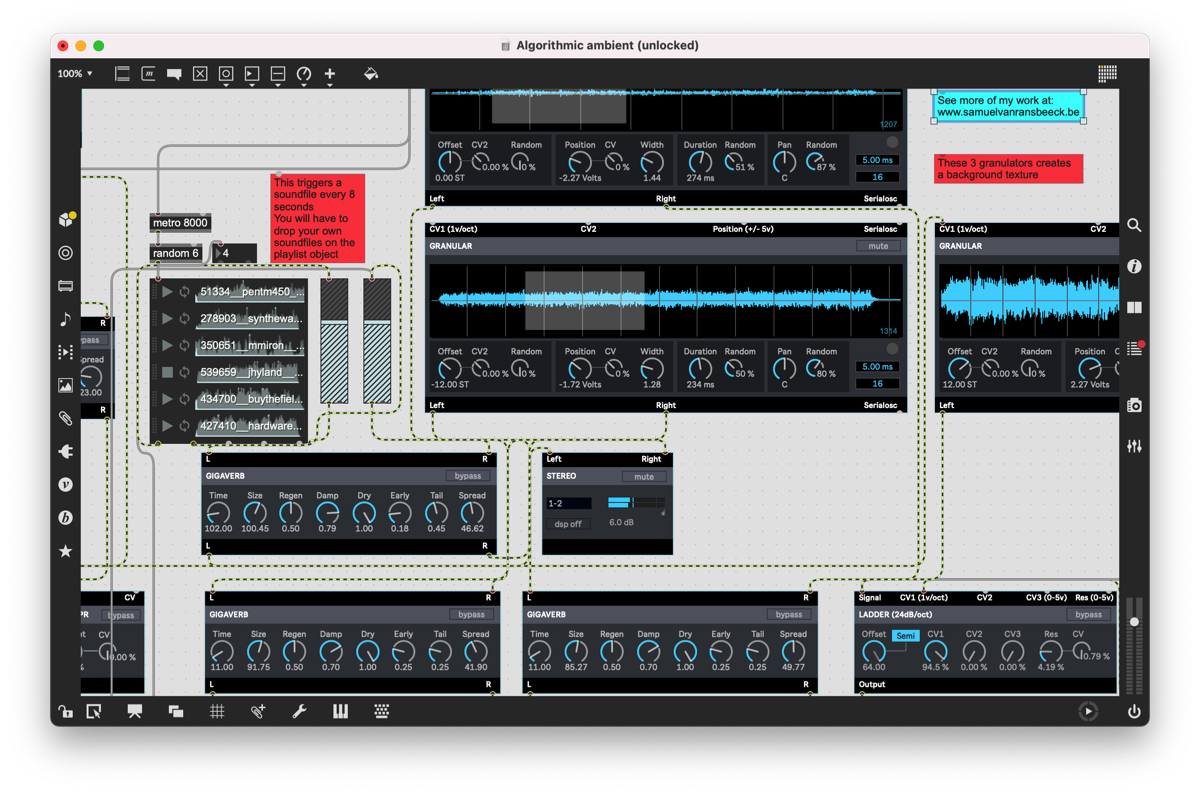Toggle loop for the 51334__pentm450 clip
The width and height of the screenshot is (1200, 792).
pos(184,292)
